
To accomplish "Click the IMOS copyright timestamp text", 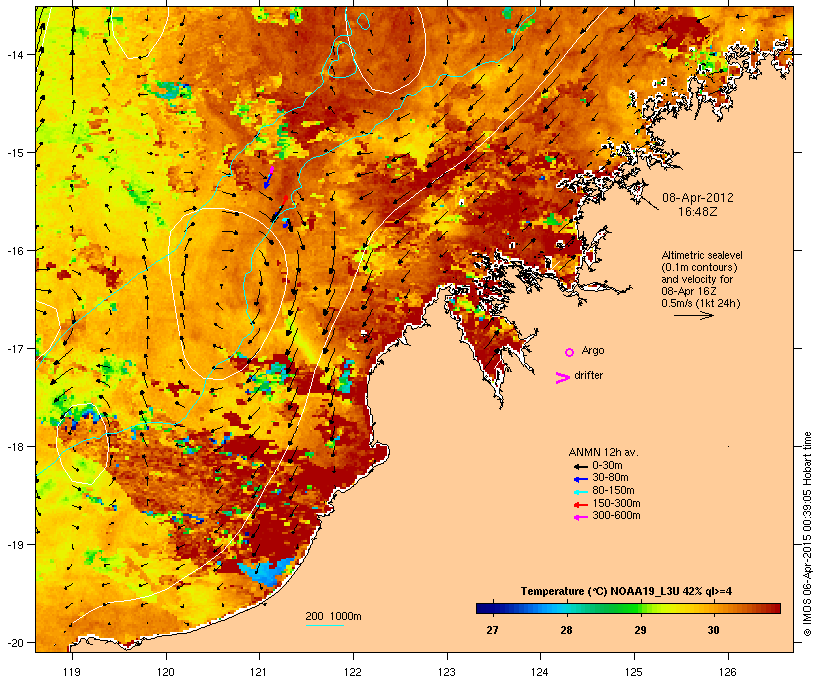I will 808,535.
